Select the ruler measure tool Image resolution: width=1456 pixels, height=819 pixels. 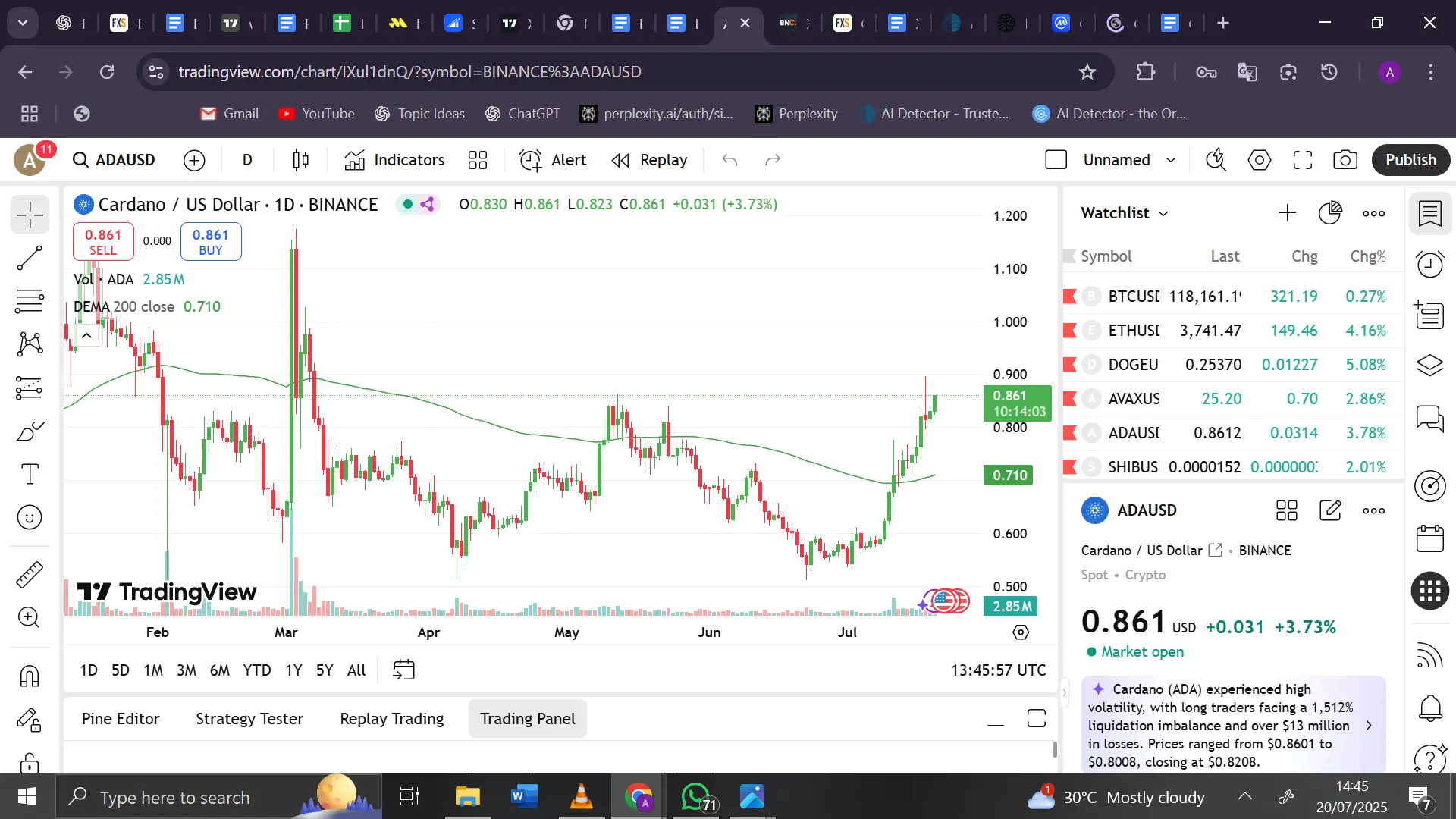point(30,575)
